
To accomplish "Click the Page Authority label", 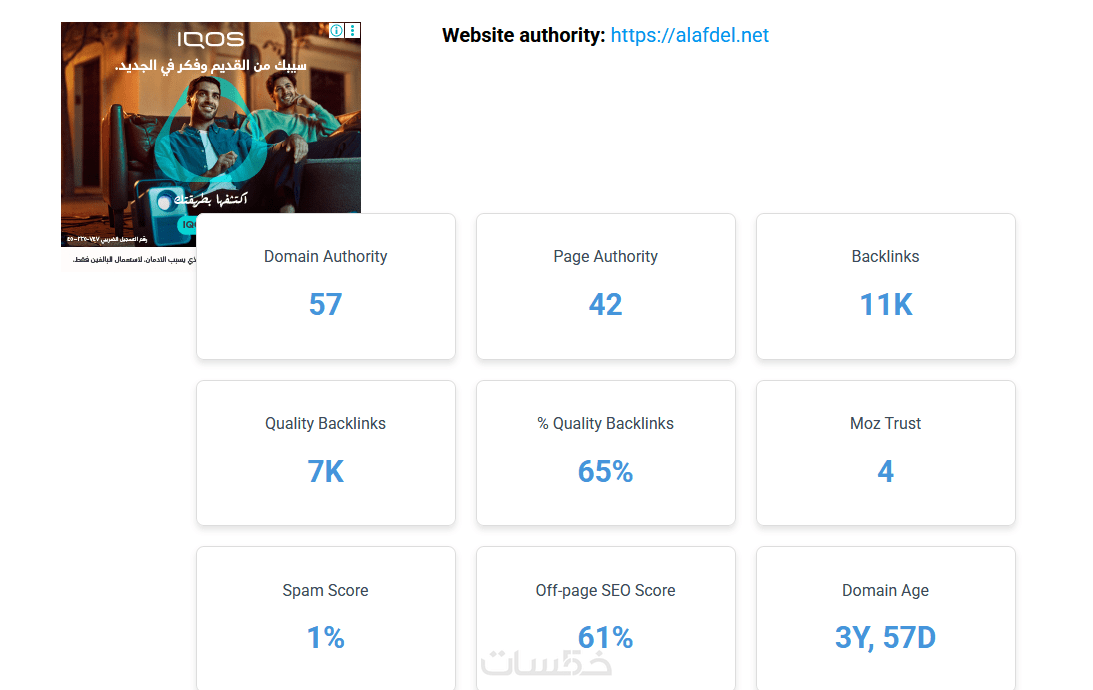I will click(x=606, y=256).
